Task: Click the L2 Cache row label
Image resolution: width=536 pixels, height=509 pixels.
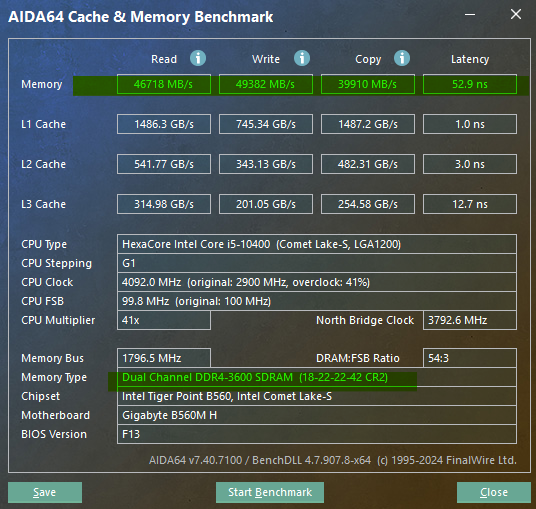Action: (x=43, y=164)
